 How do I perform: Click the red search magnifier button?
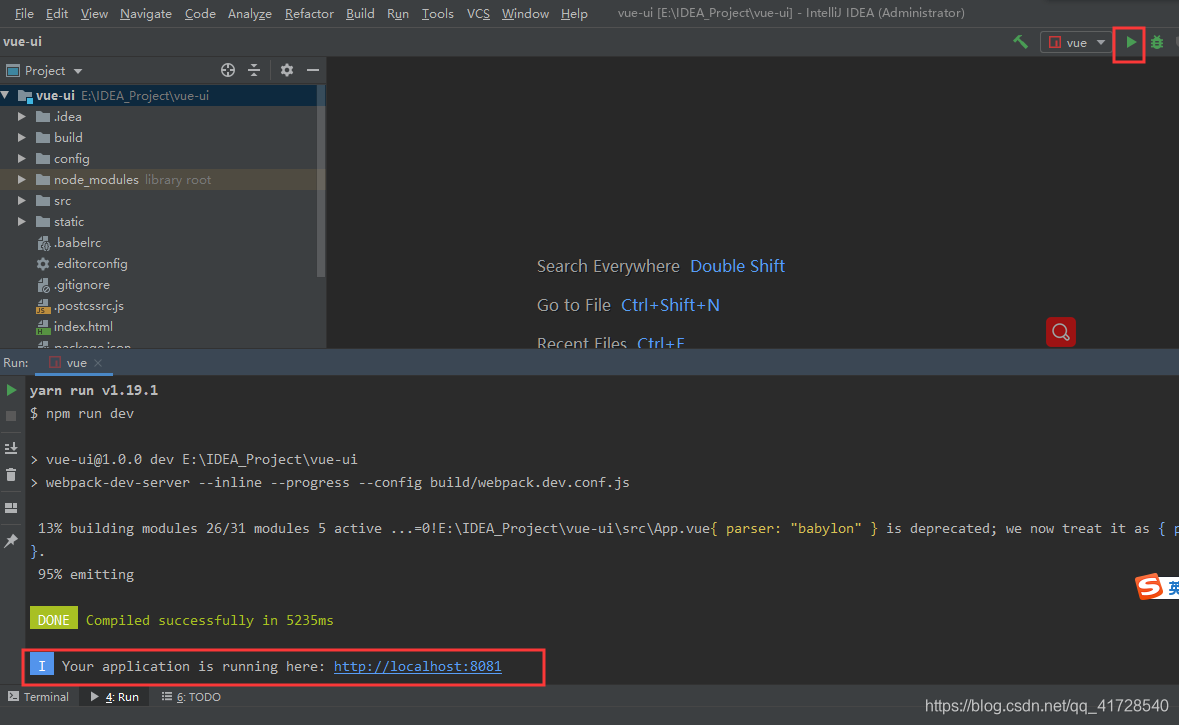[1061, 332]
